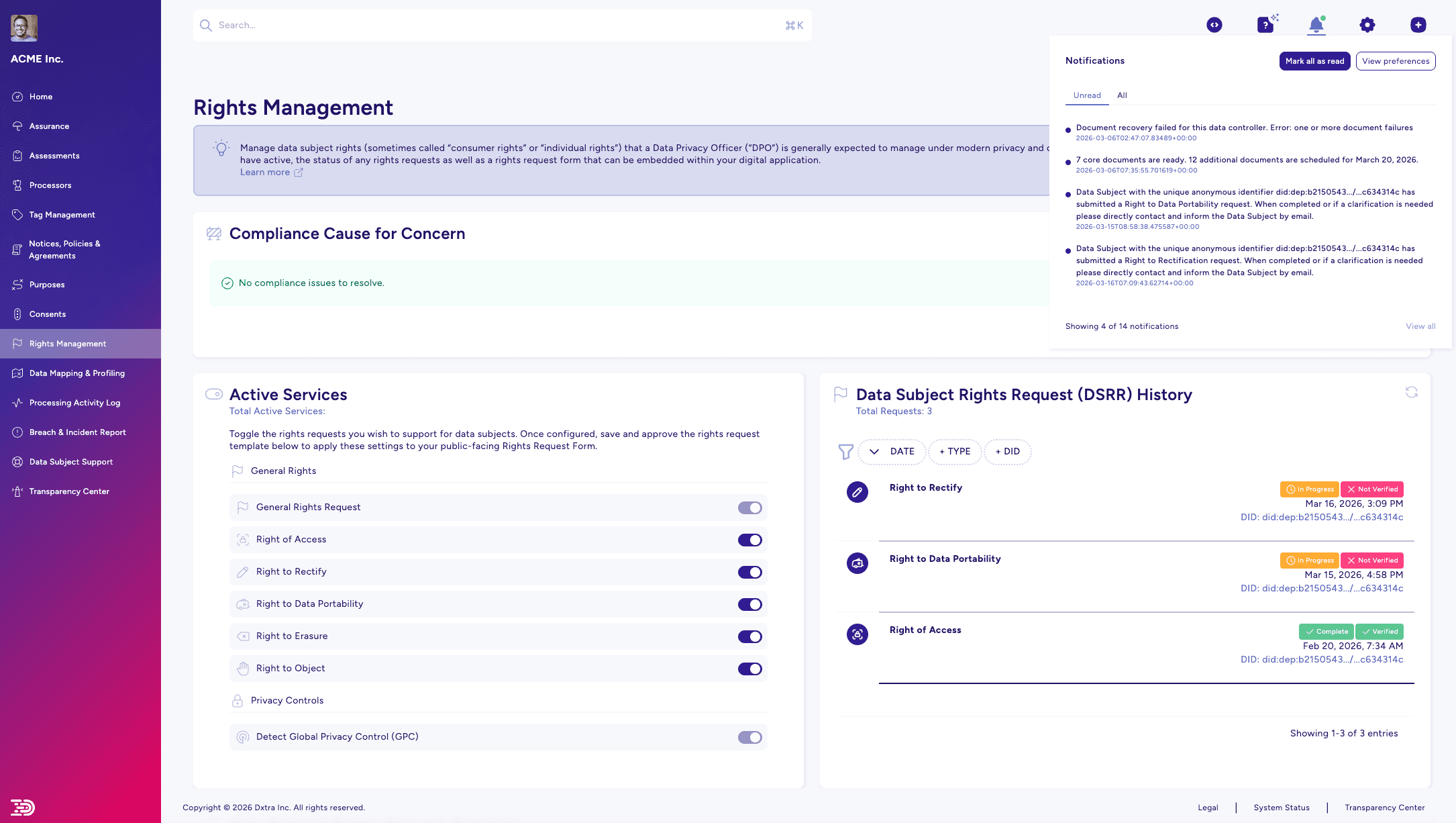This screenshot has height=823, width=1456.
Task: Switch to the All notifications tab
Action: coord(1121,95)
